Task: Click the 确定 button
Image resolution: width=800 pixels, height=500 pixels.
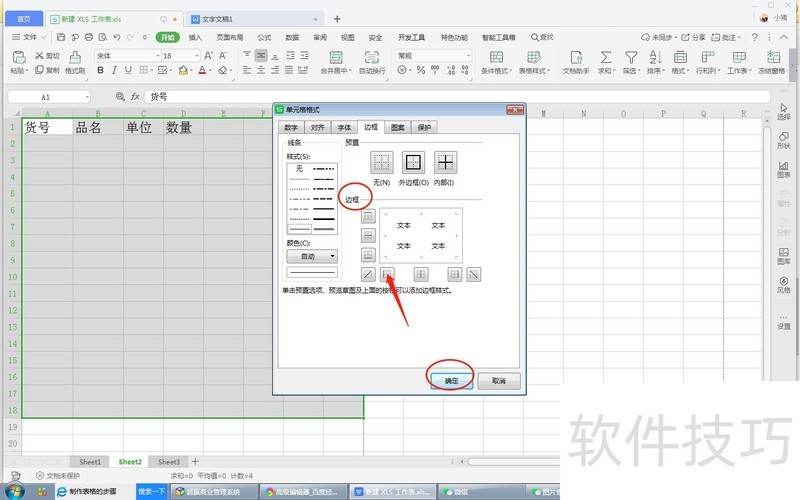Action: pyautogui.click(x=451, y=381)
